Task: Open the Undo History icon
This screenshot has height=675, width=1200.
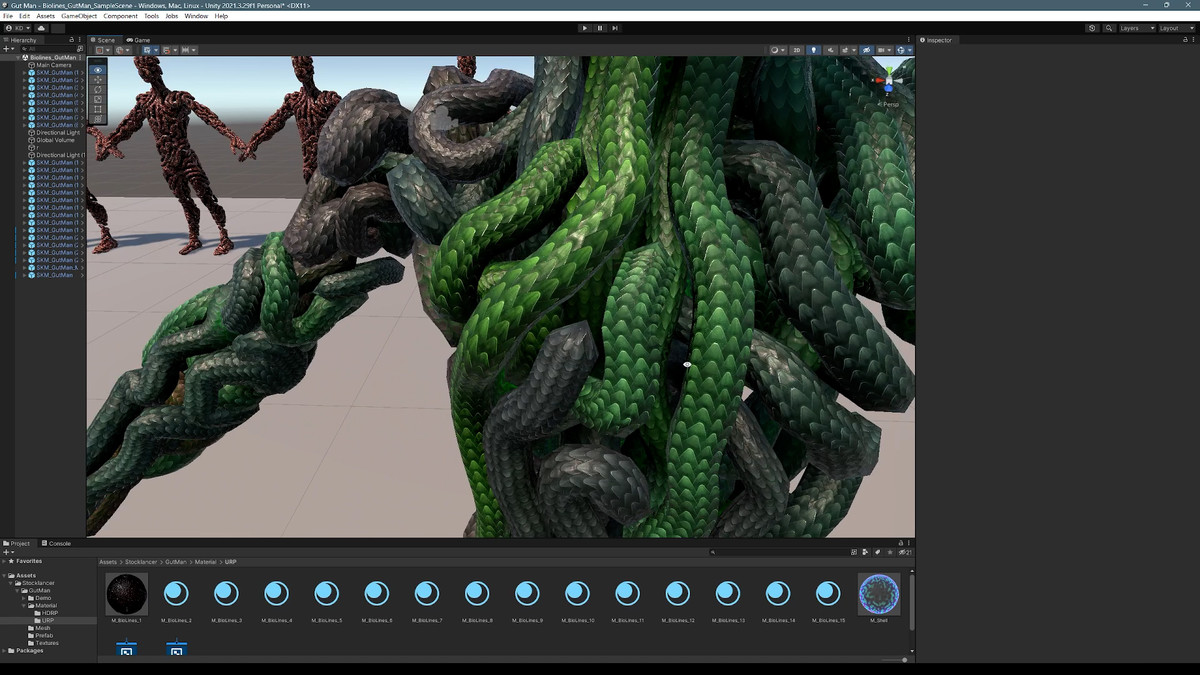Action: click(1092, 28)
